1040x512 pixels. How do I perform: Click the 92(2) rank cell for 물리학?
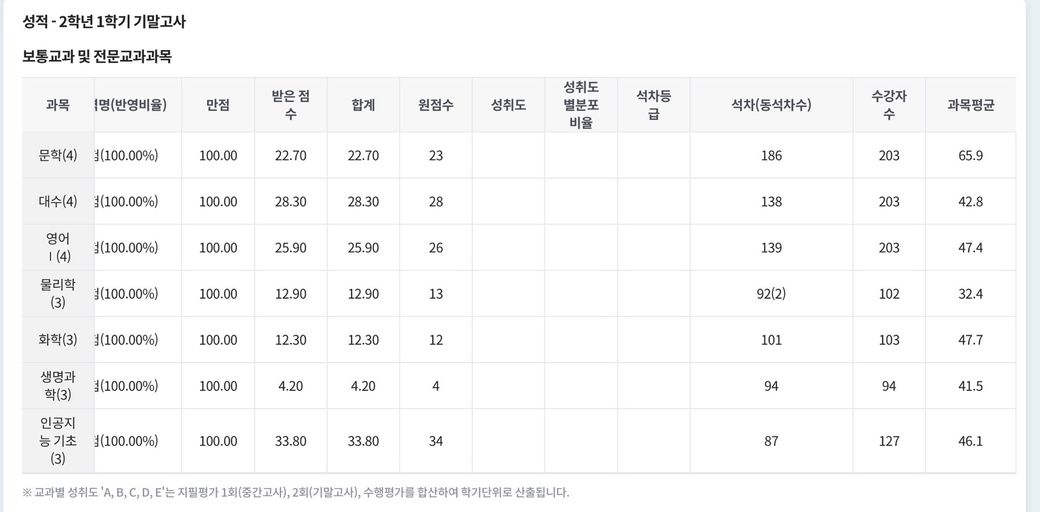pos(771,294)
